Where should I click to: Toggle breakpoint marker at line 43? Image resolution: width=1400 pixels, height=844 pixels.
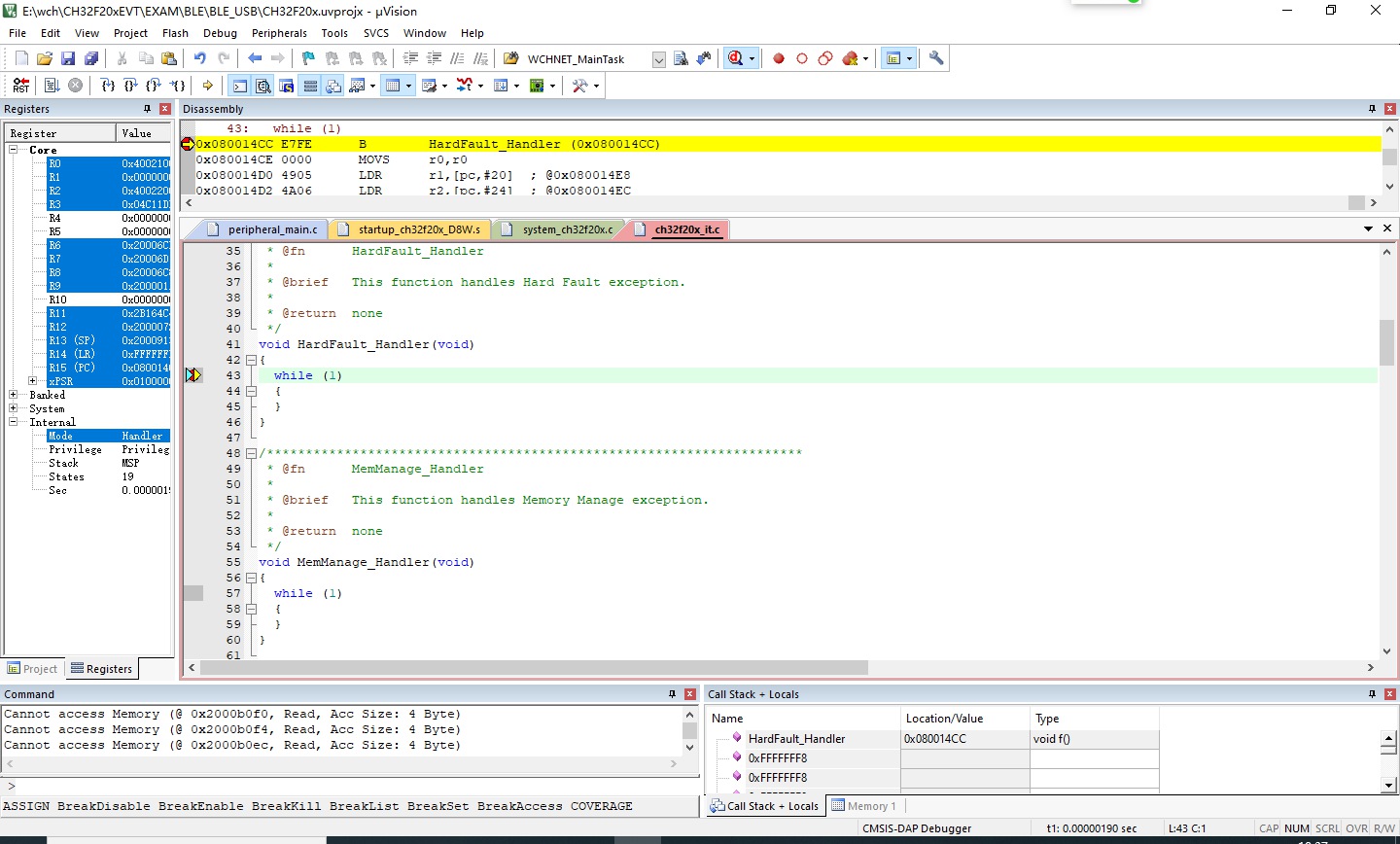tap(192, 375)
